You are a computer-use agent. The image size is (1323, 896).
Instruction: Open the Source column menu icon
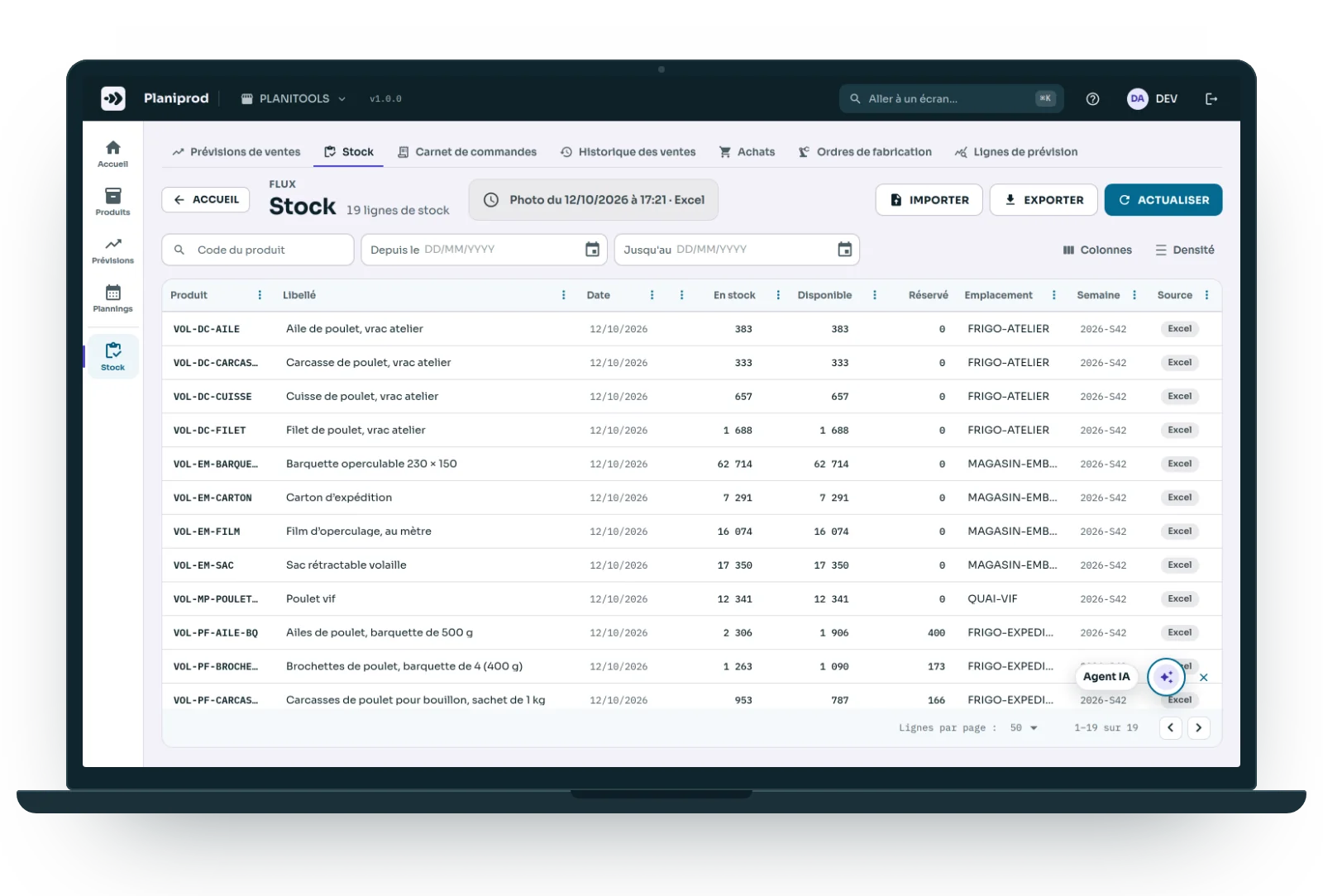[1206, 295]
